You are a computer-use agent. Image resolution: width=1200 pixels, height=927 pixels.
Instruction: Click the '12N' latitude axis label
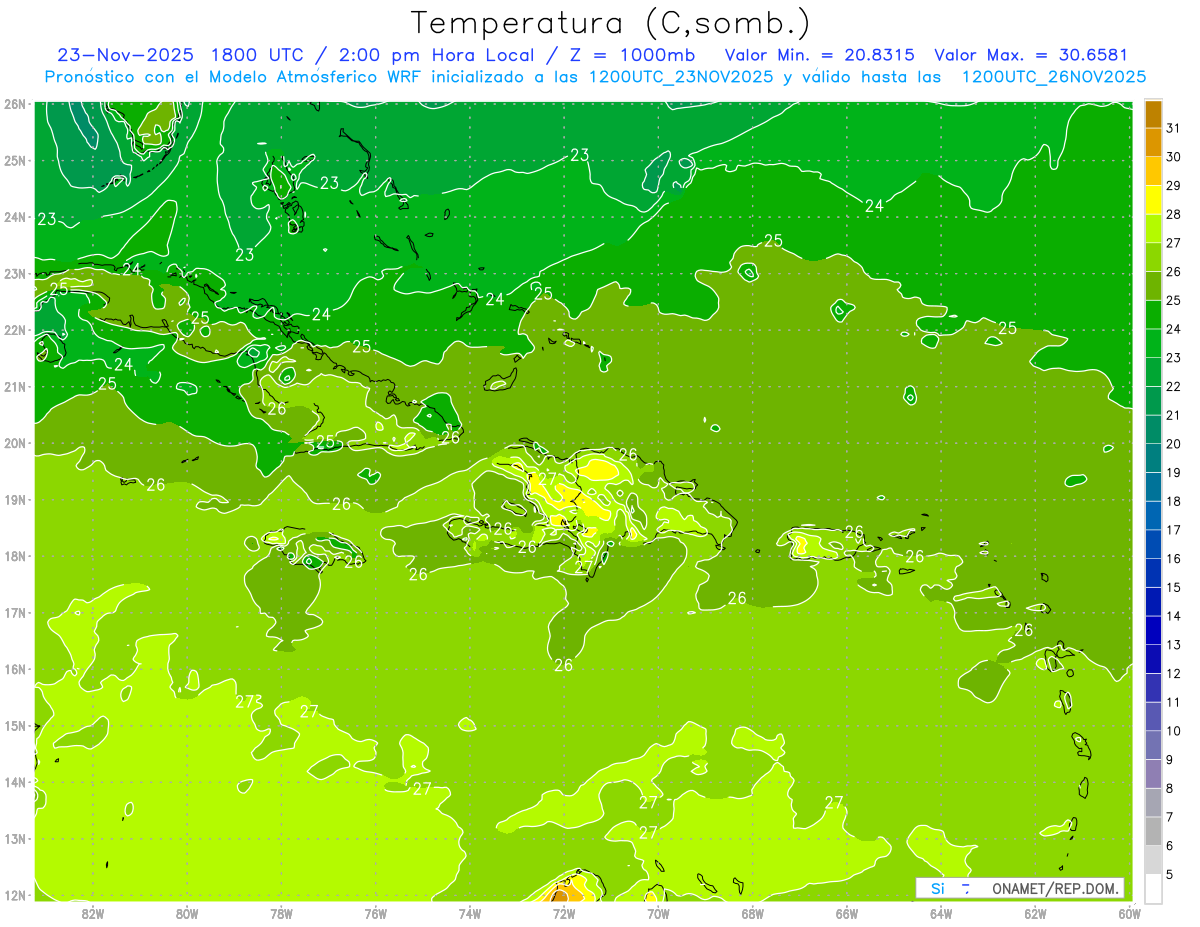coord(15,895)
